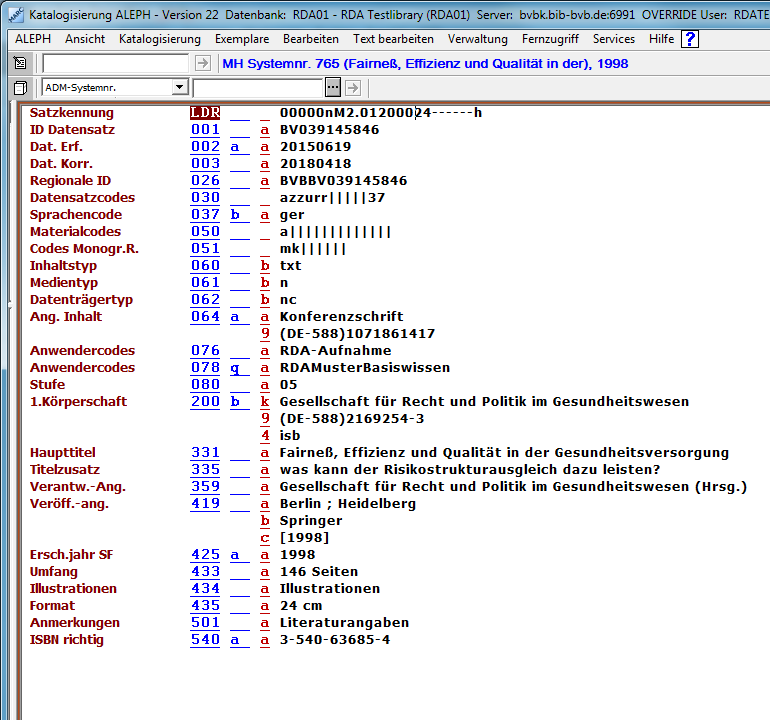Open the Services menu
The width and height of the screenshot is (770, 720).
613,39
